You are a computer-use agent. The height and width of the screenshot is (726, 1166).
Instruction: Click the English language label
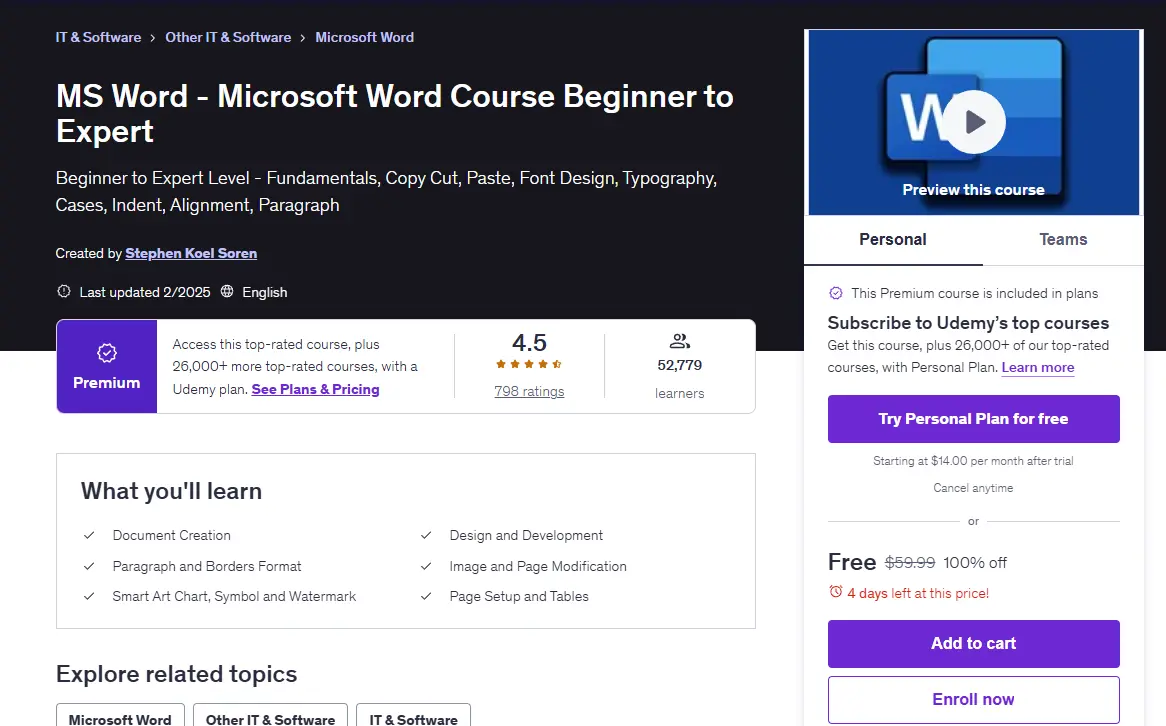tap(265, 292)
